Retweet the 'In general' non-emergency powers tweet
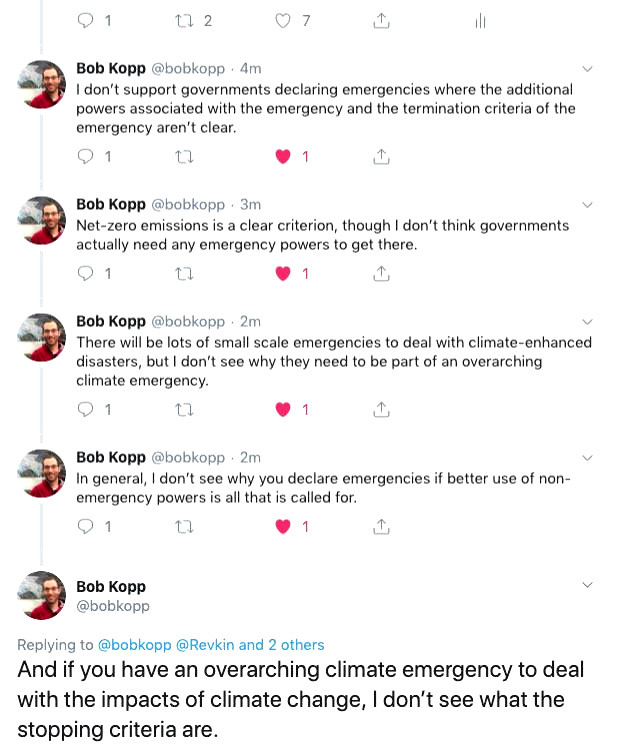 pyautogui.click(x=183, y=526)
